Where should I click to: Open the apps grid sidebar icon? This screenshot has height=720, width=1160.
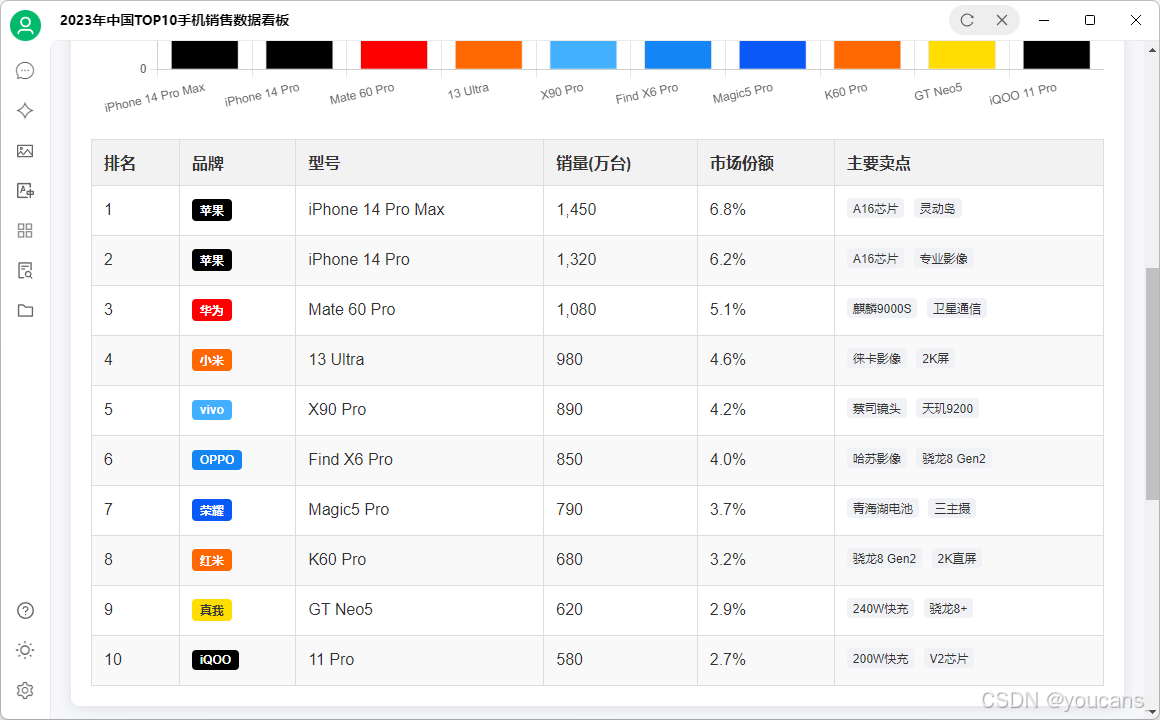pos(25,231)
